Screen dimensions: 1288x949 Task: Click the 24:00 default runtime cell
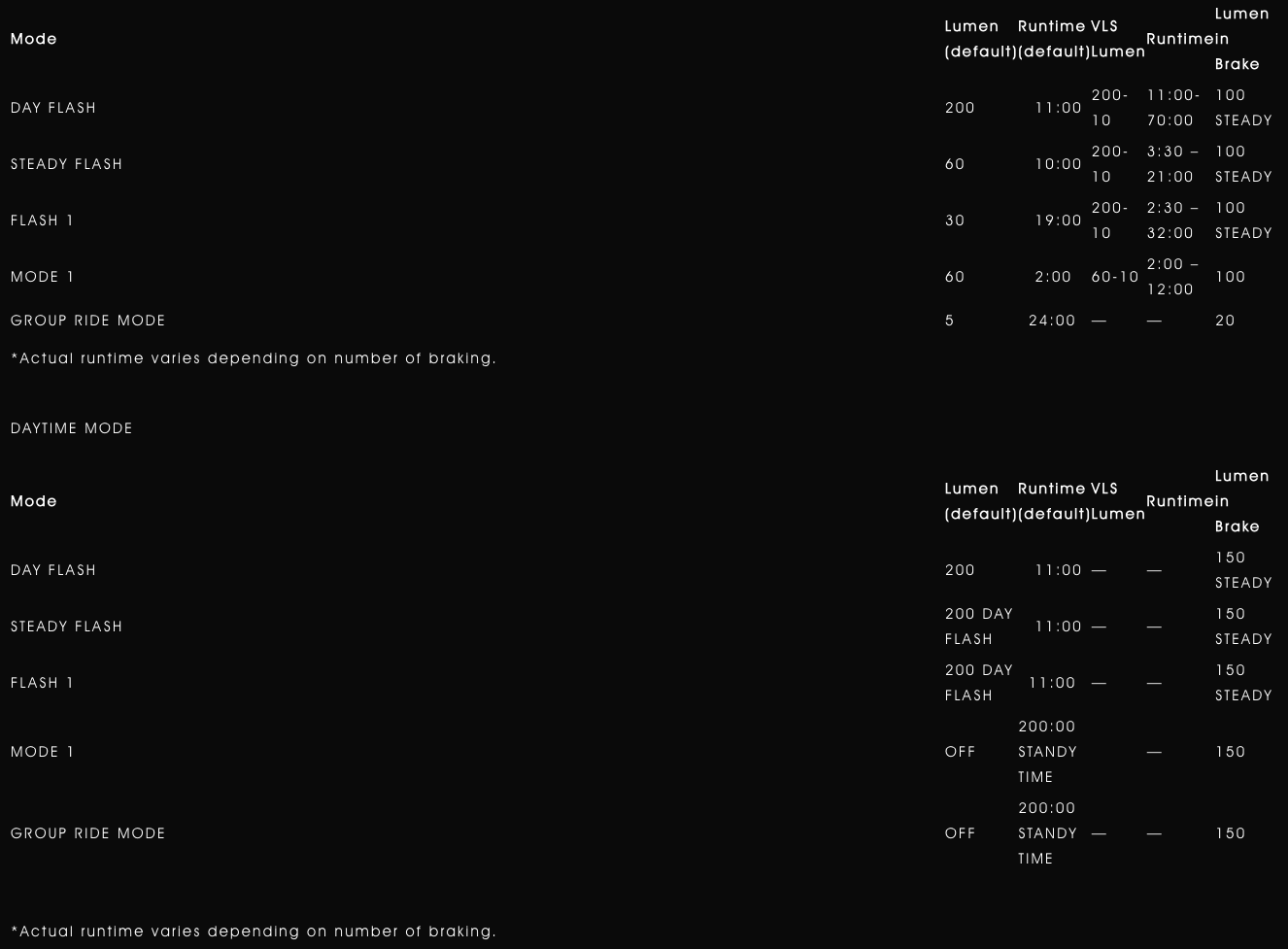click(1052, 321)
